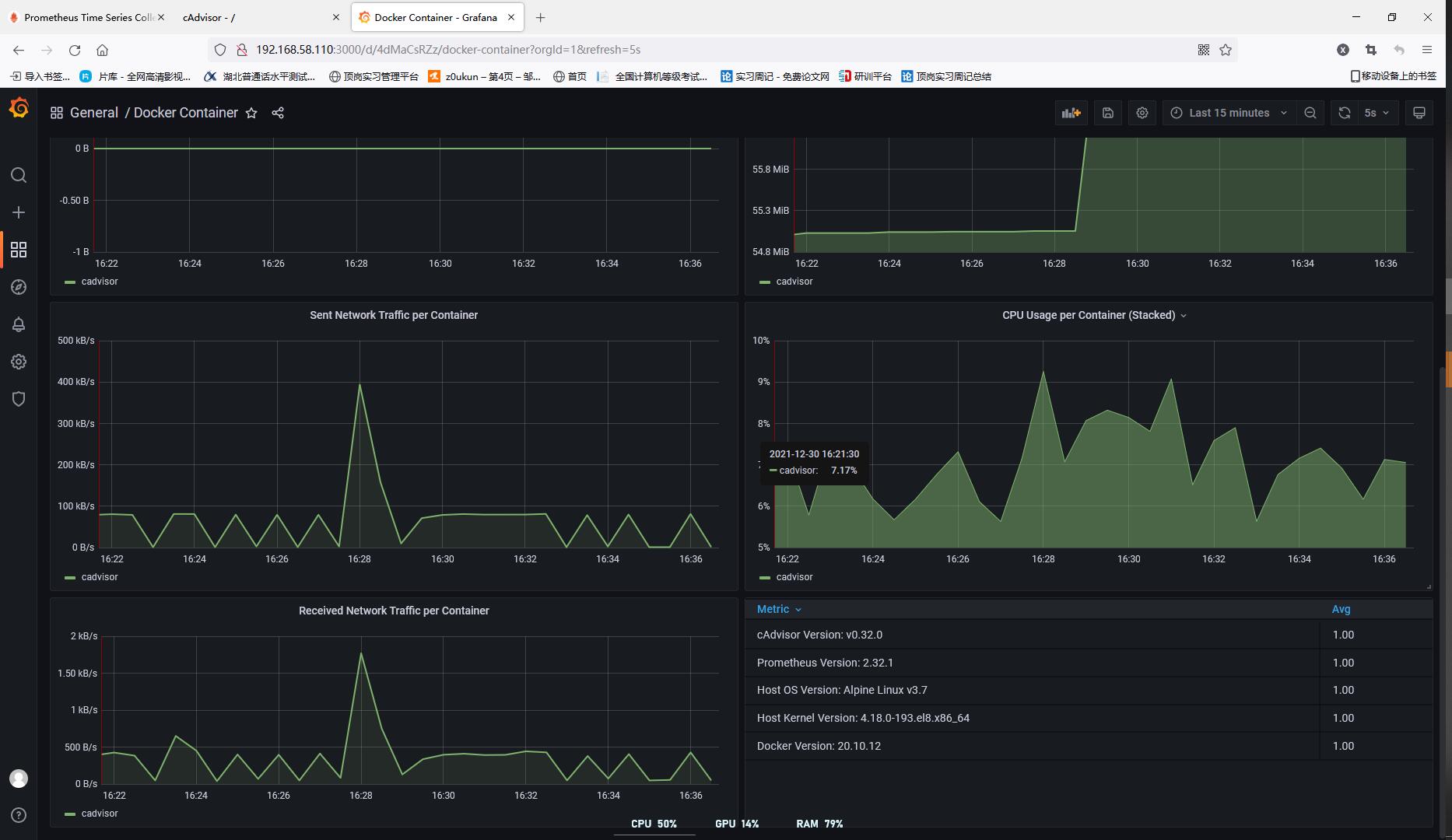
Task: Open dashboard settings gear in toolbar
Action: pos(1142,113)
